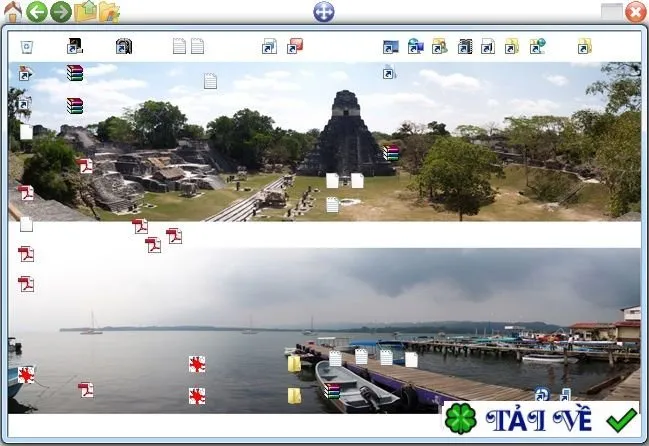649x446 pixels.
Task: Select the PDF icon on the lake water
Action: pyautogui.click(x=86, y=390)
